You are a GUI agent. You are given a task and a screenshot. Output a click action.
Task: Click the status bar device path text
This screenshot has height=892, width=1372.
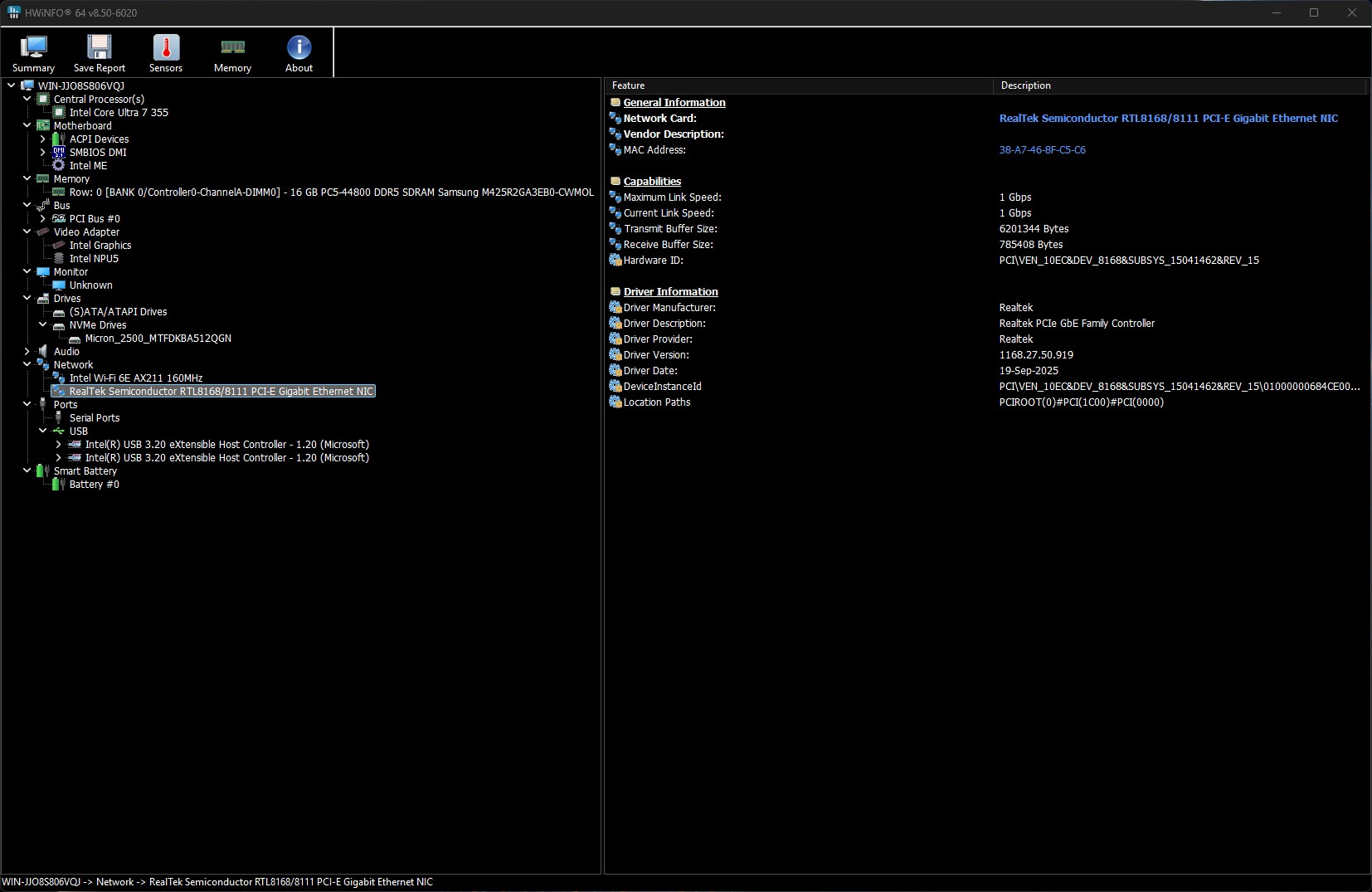coord(217,882)
